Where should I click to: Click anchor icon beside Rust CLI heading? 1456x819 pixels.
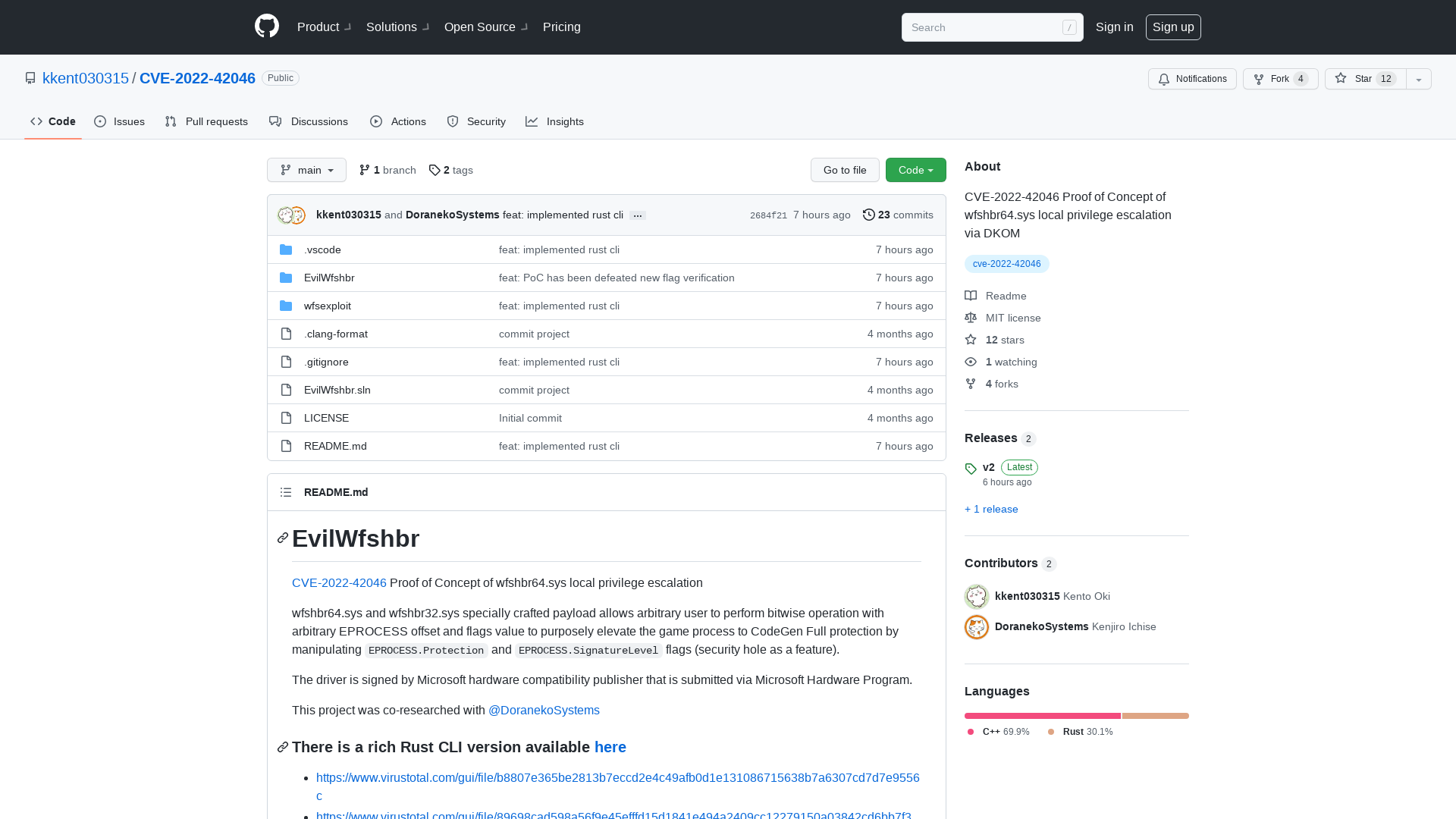coord(283,747)
